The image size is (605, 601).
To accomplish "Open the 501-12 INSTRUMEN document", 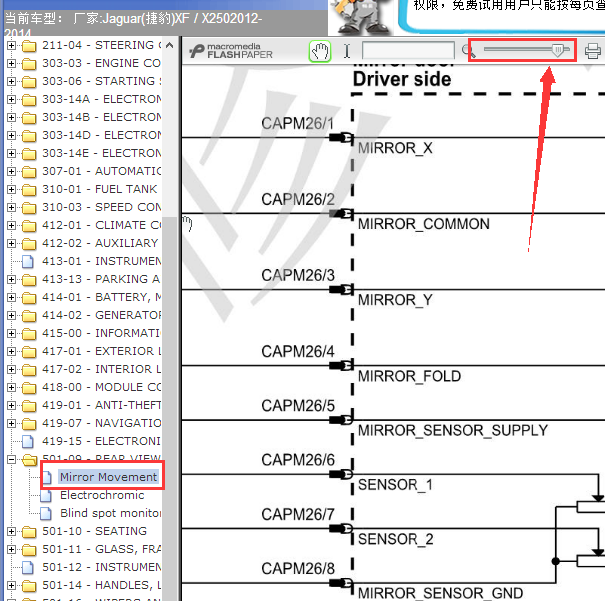I will point(101,567).
